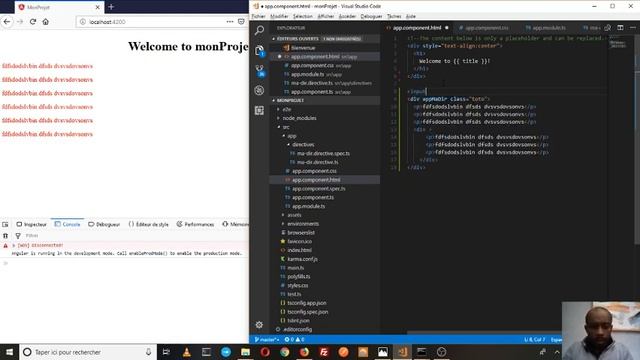Open Source Control view in activity bar
The width and height of the screenshot is (640, 360).
(x=259, y=70)
